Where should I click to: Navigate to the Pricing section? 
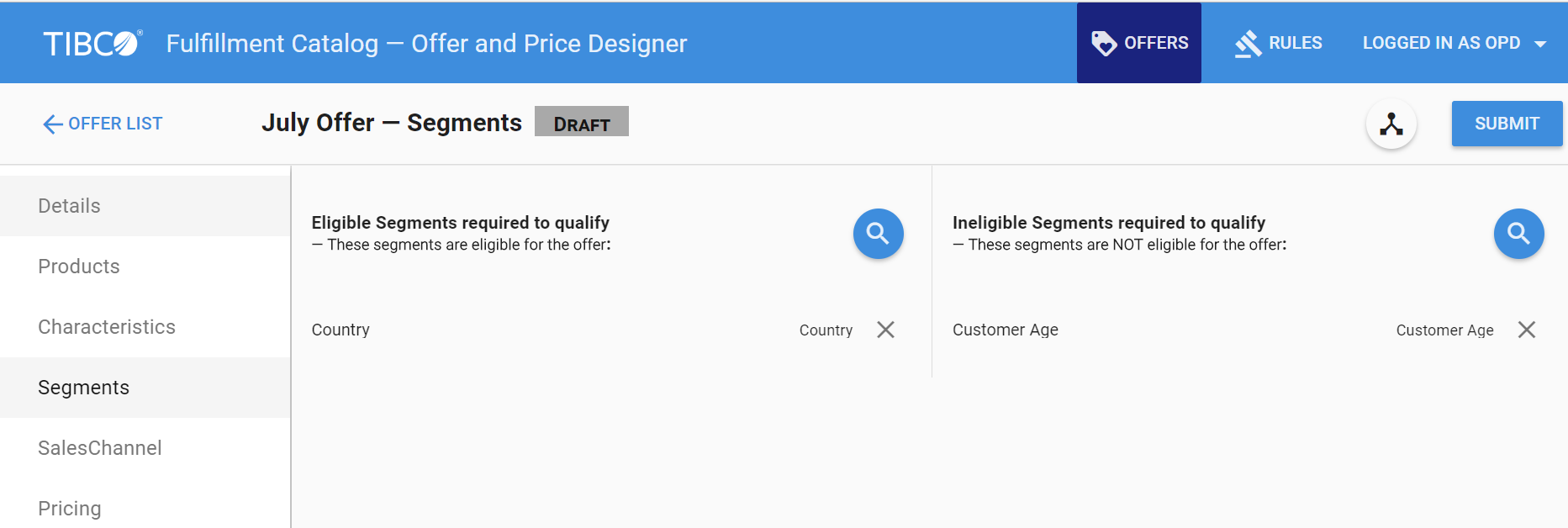point(70,509)
